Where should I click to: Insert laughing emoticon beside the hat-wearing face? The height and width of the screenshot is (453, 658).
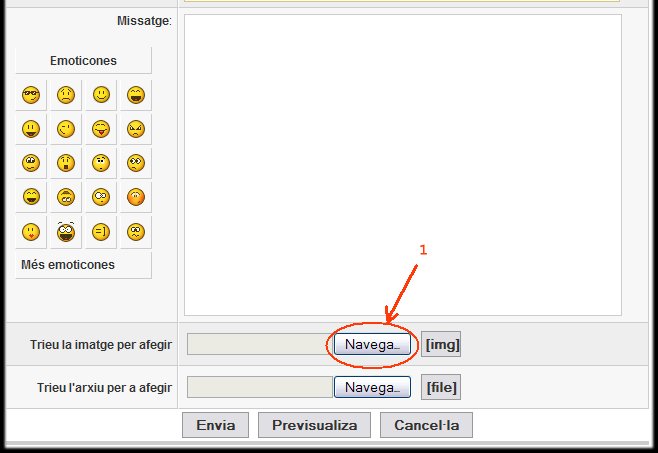[x=31, y=197]
